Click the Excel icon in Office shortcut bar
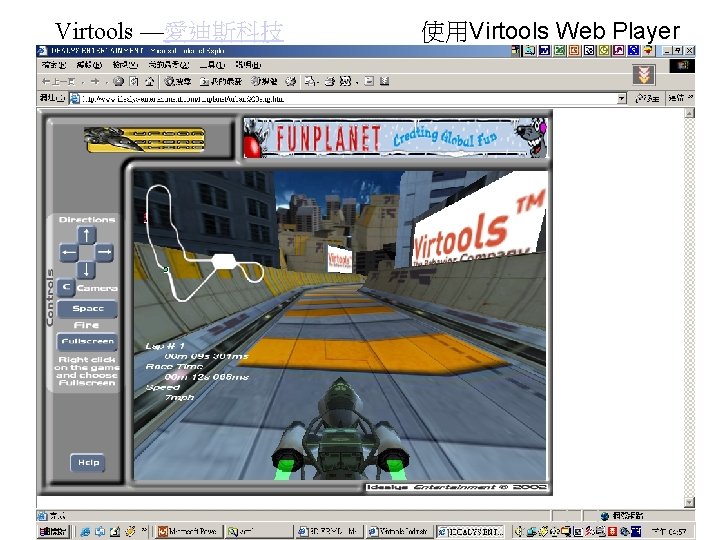This screenshot has width=720, height=540. click(559, 51)
